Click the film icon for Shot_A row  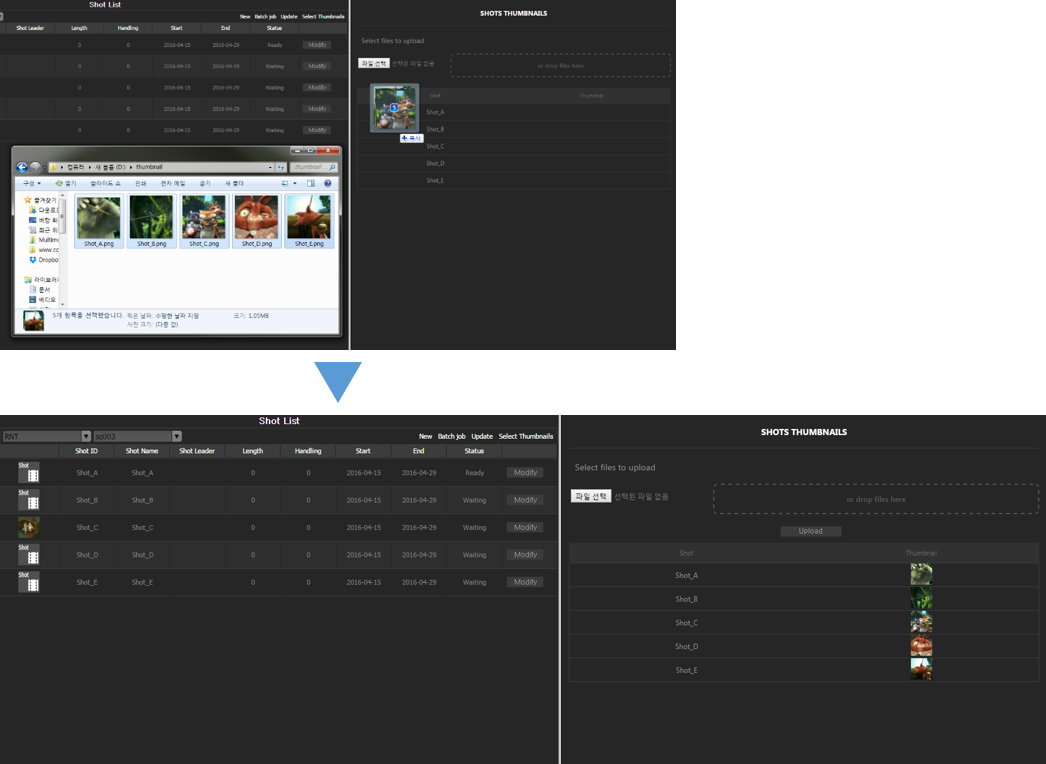[x=29, y=473]
